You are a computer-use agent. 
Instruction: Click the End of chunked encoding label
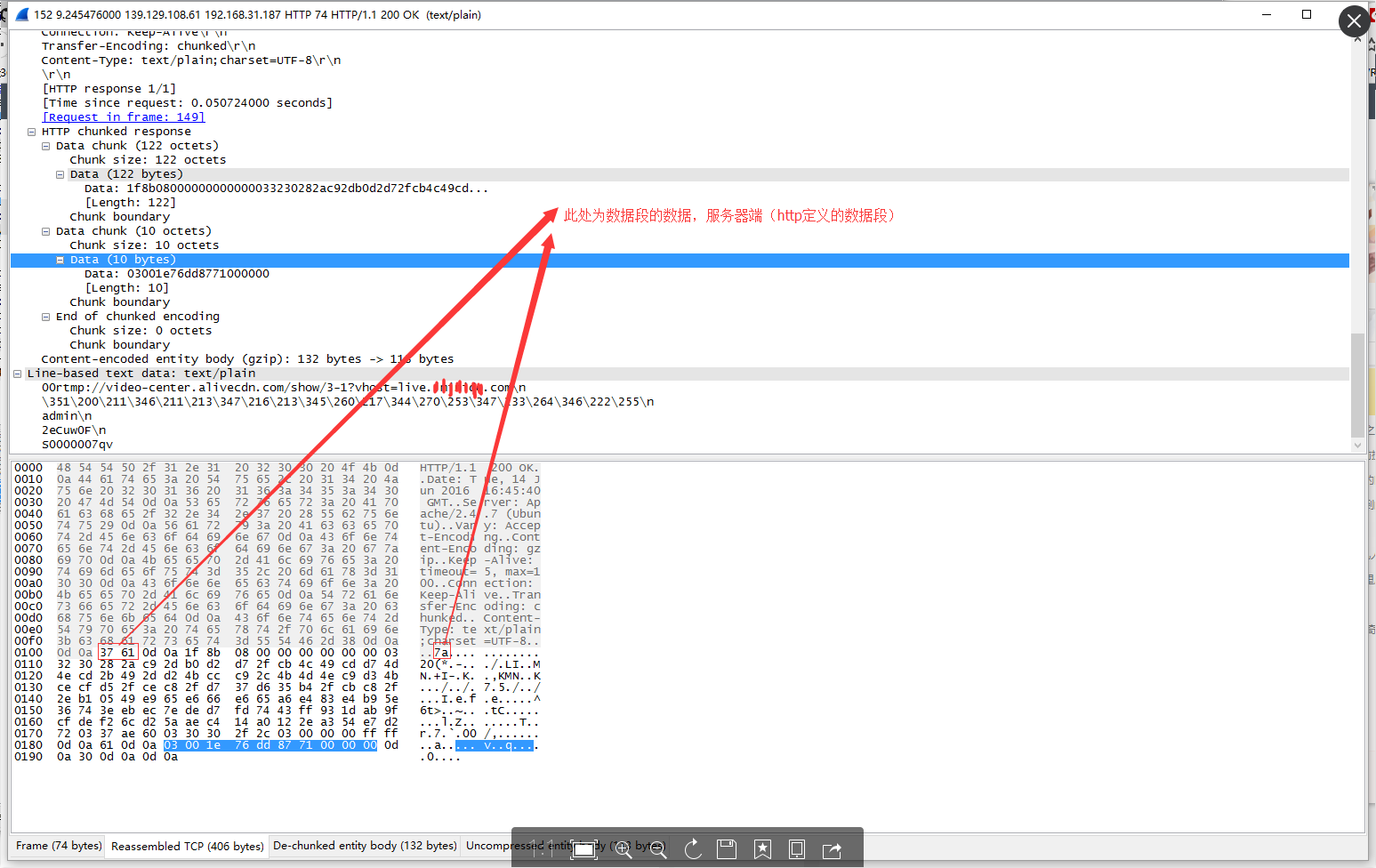138,317
